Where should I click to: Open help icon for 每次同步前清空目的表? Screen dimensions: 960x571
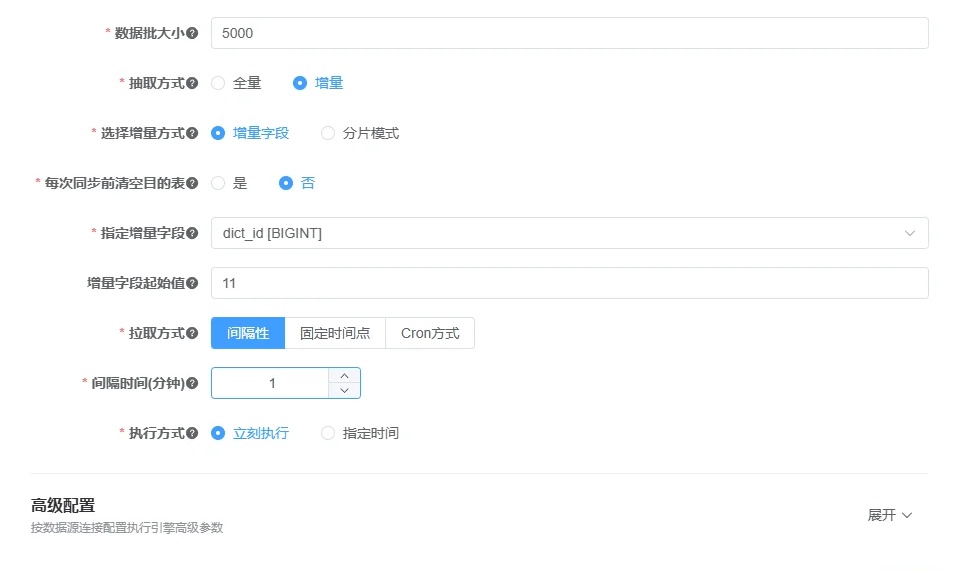[192, 183]
